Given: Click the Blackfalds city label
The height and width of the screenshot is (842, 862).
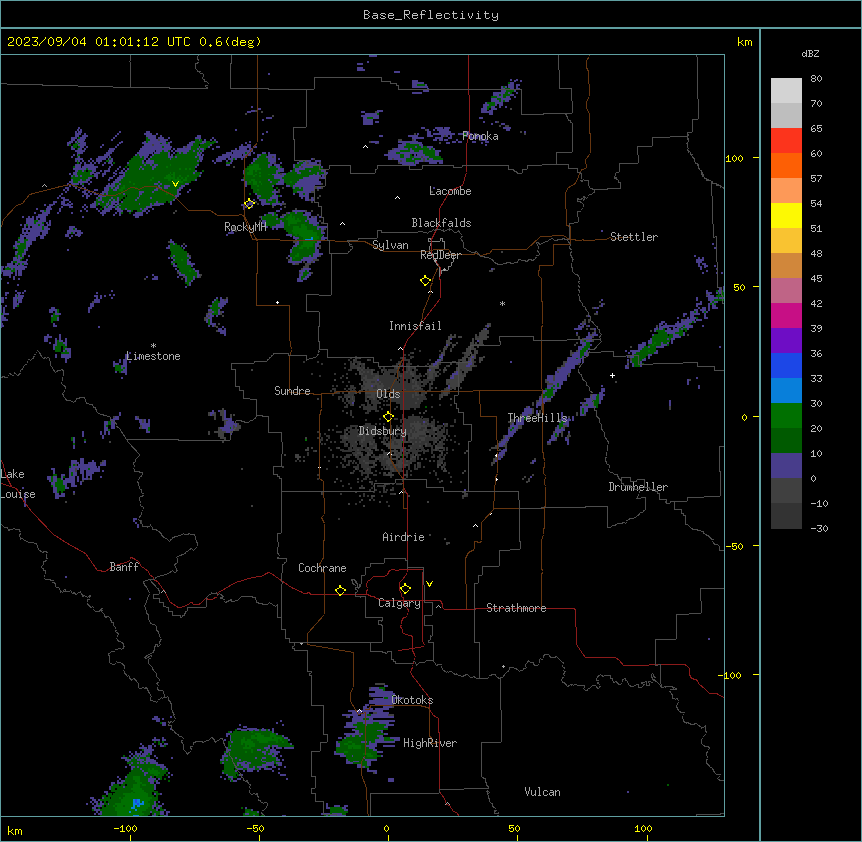Looking at the screenshot, I should (x=441, y=223).
